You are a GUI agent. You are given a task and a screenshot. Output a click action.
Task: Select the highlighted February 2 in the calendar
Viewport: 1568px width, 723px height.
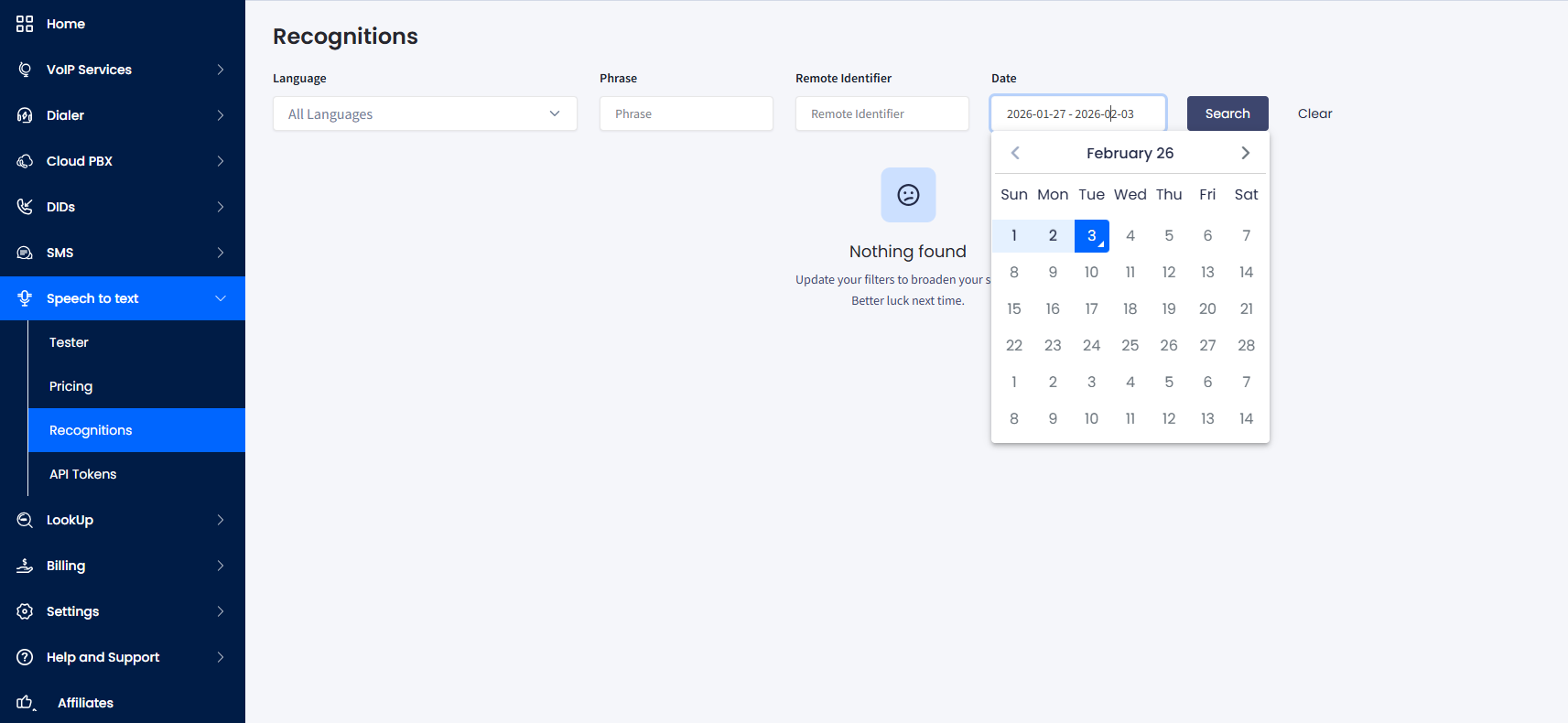1053,235
